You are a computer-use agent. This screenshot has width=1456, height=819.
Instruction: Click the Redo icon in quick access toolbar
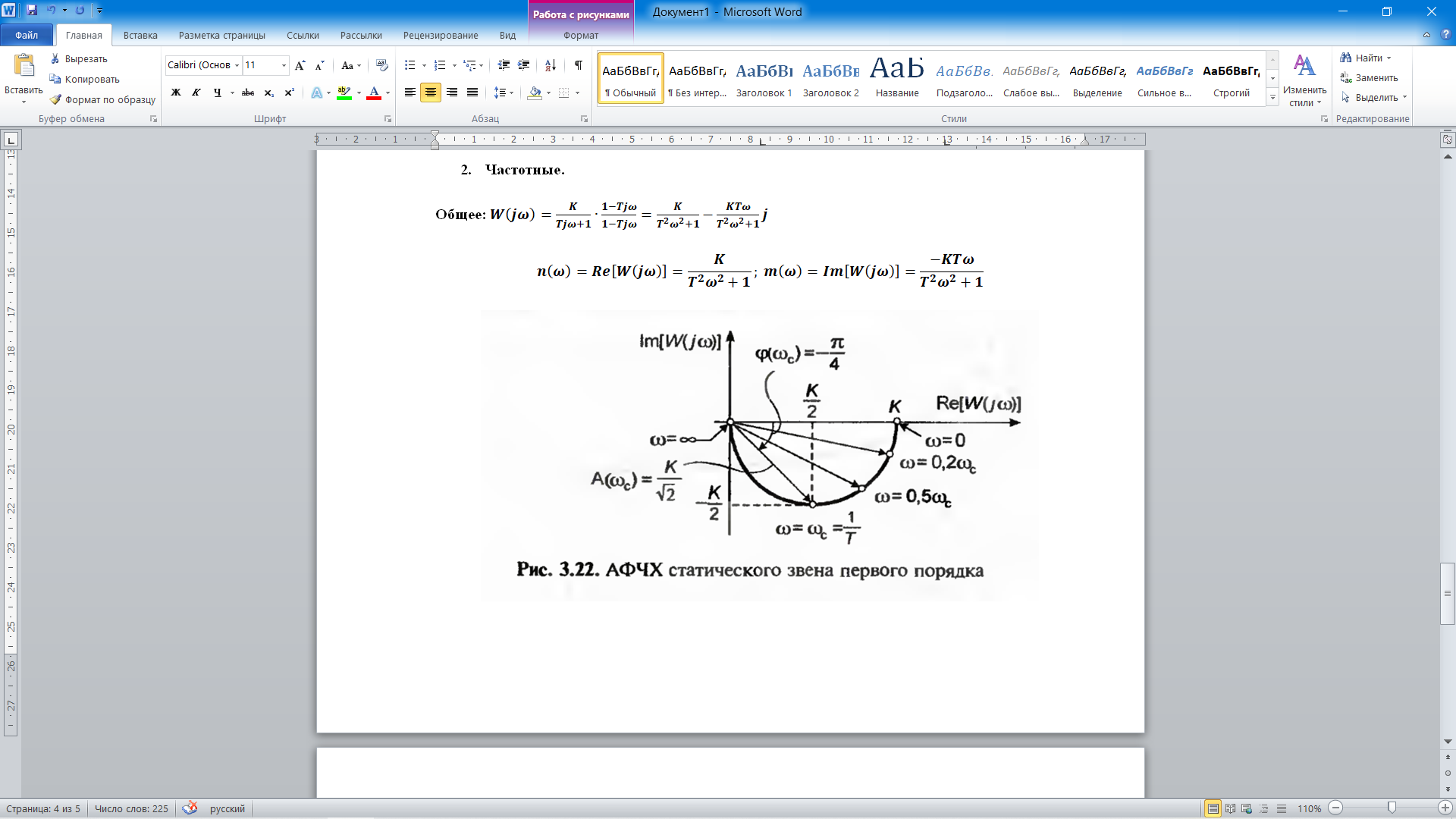tap(80, 11)
